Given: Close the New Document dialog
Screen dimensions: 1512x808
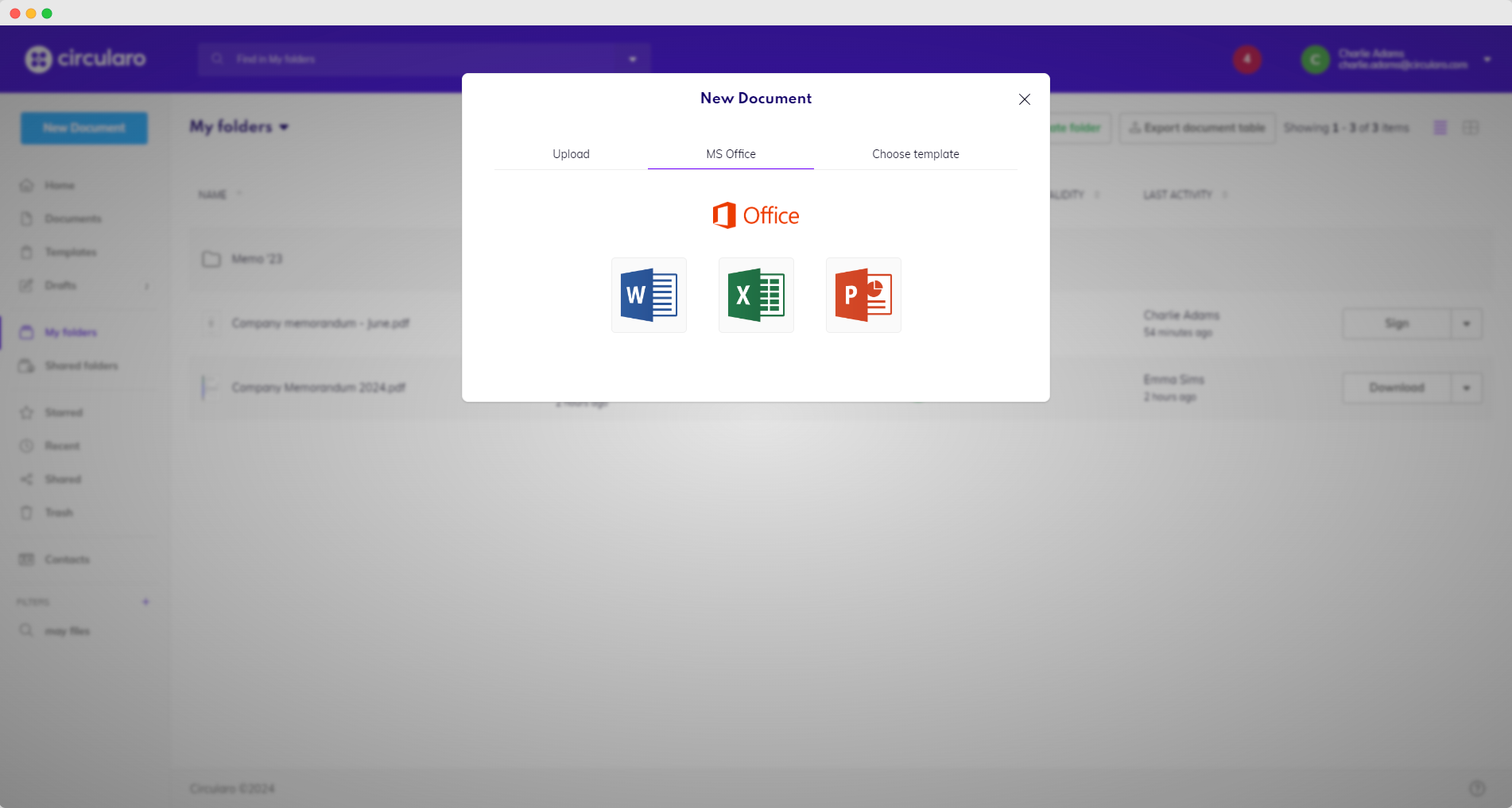Looking at the screenshot, I should [1025, 99].
